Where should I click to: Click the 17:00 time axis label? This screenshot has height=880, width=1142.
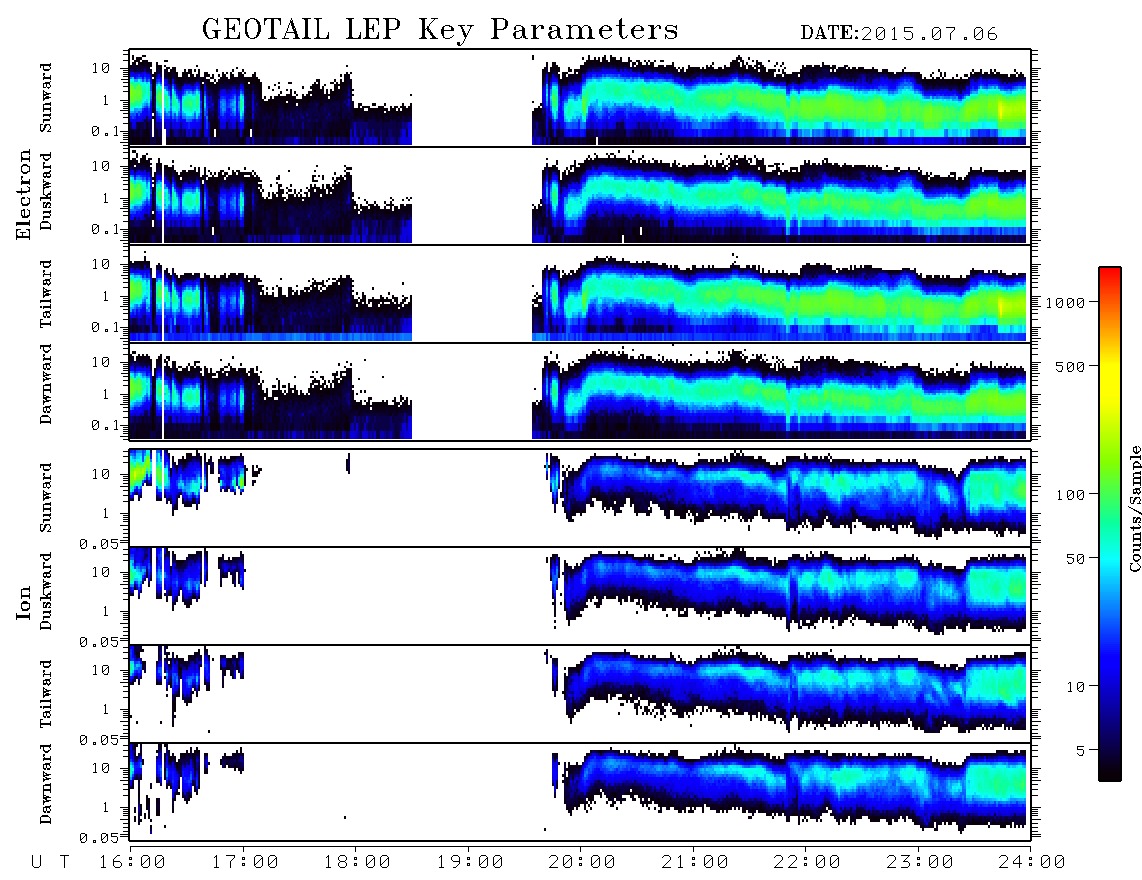245,863
